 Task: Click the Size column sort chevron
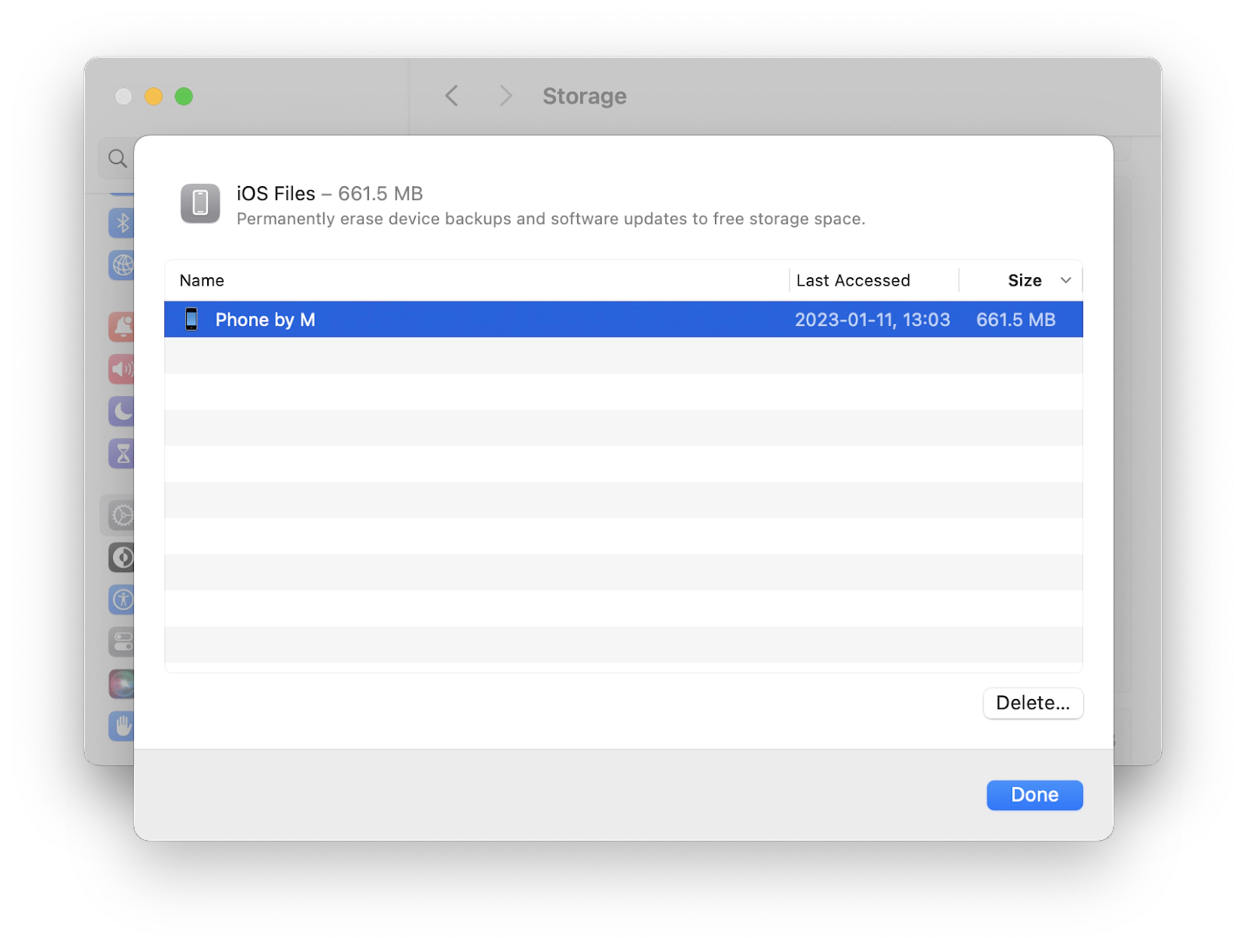(x=1065, y=280)
